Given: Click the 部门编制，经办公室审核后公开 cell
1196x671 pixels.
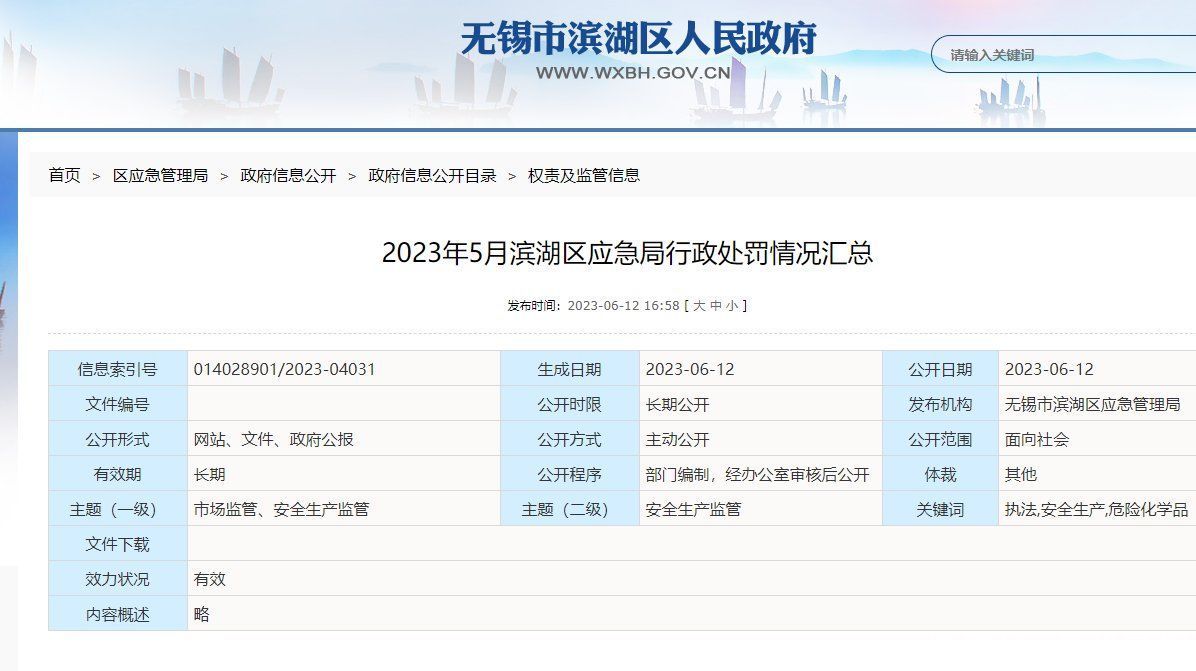Looking at the screenshot, I should [760, 474].
